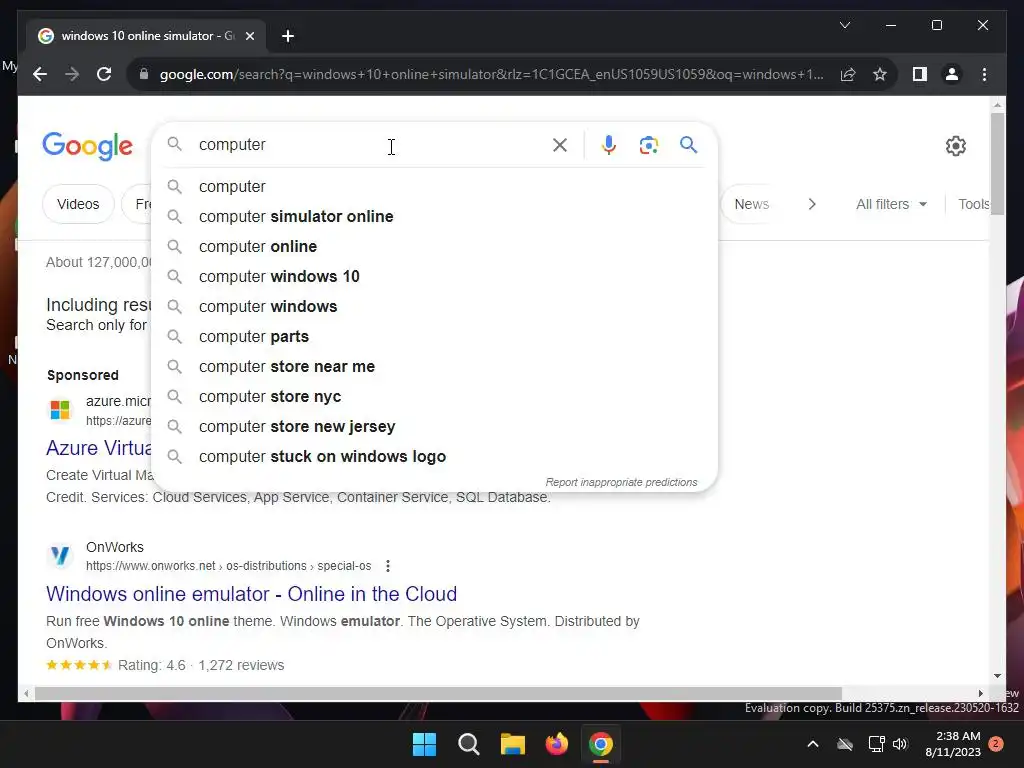Viewport: 1024px width, 768px height.
Task: Choose 'computer store nyc' suggestion
Action: coord(434,397)
